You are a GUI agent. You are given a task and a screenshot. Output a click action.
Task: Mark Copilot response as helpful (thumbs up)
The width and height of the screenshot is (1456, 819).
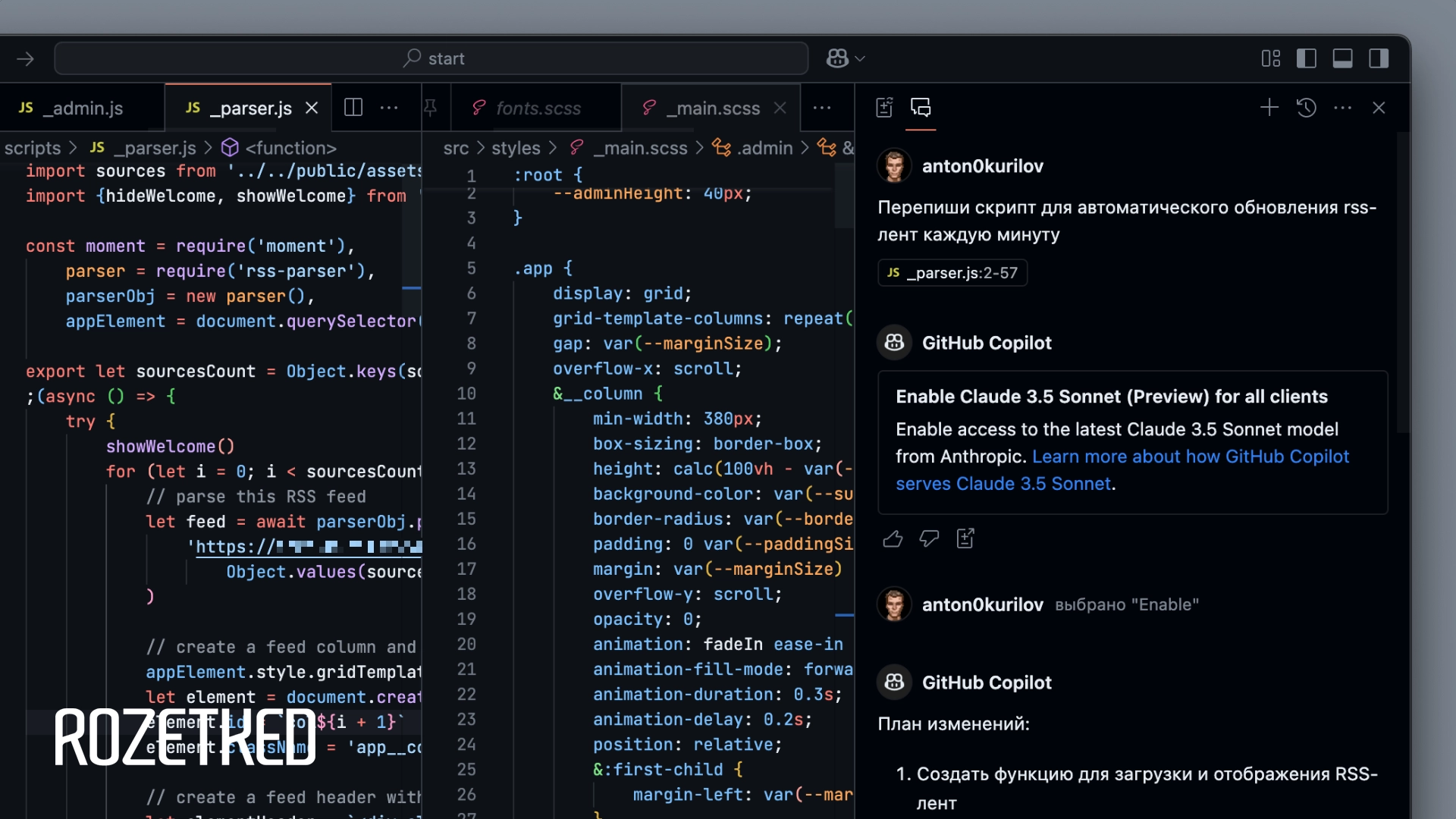893,538
